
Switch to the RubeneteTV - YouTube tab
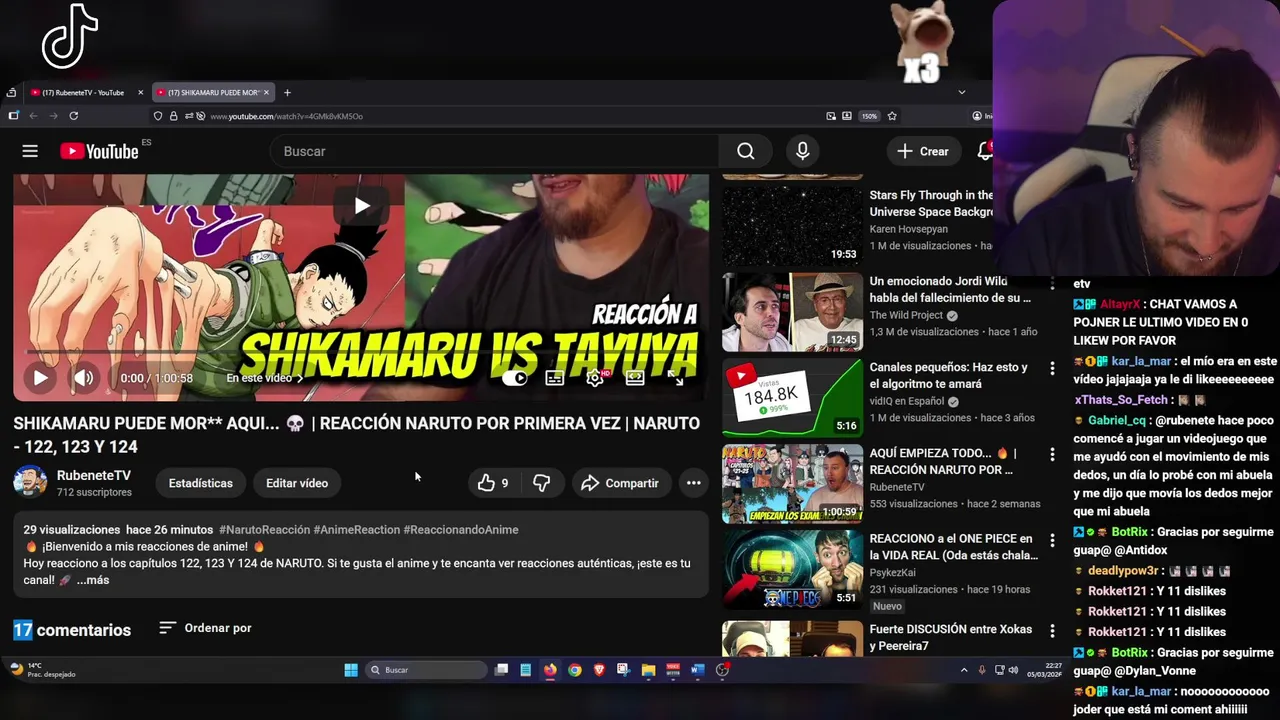pyautogui.click(x=85, y=92)
